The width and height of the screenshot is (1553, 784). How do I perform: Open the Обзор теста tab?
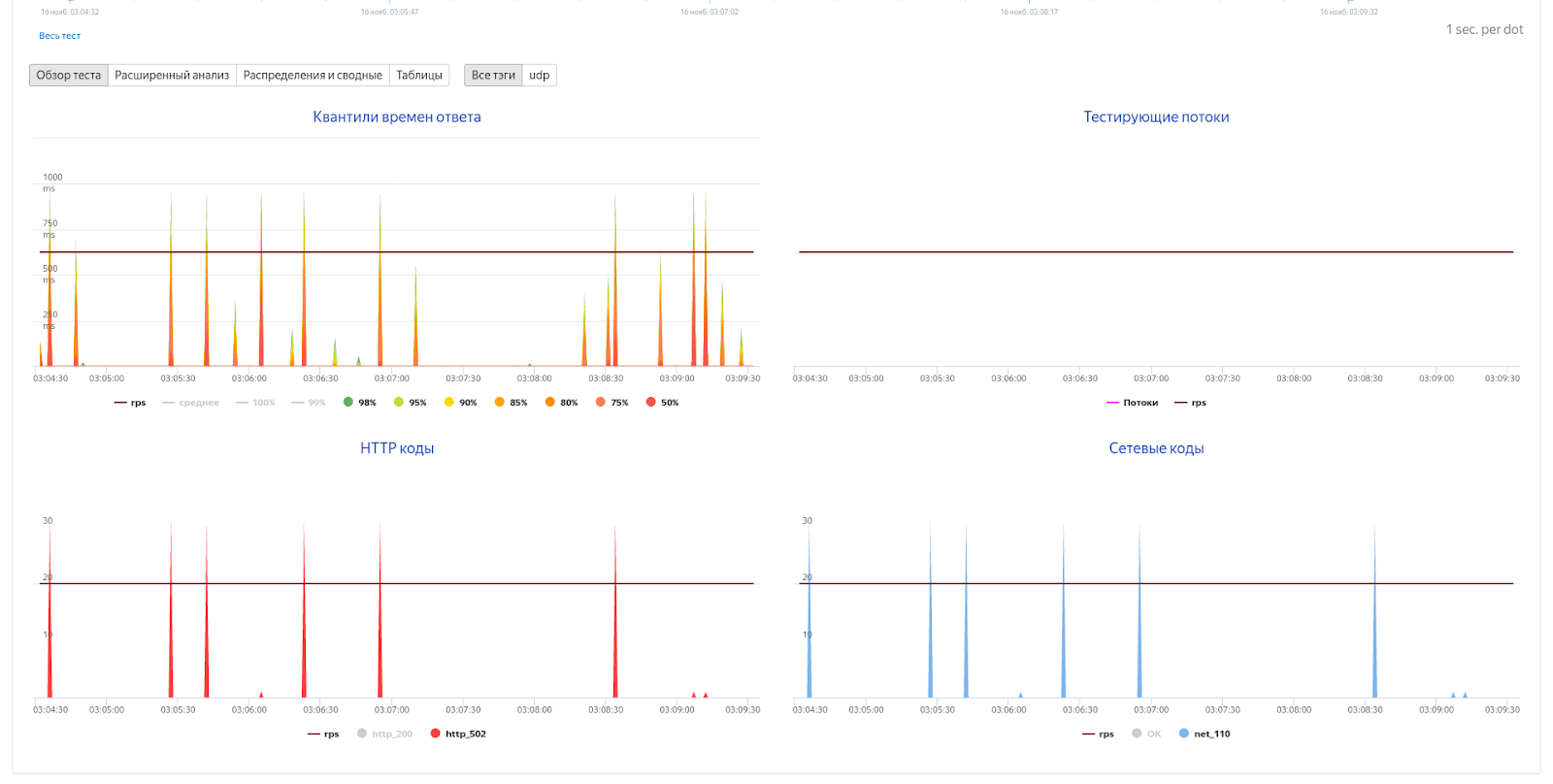tap(69, 76)
